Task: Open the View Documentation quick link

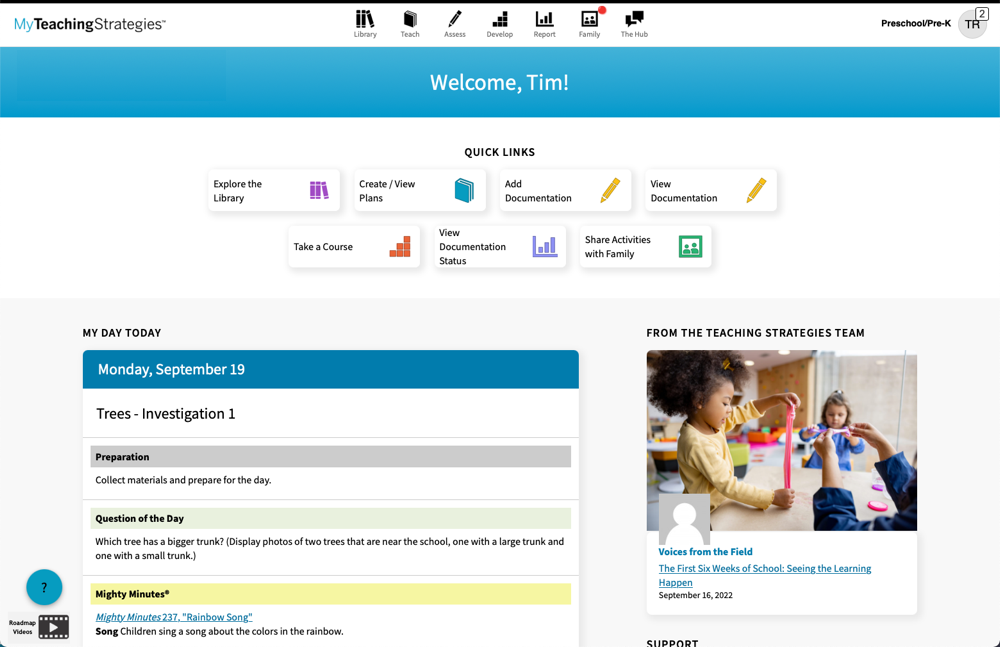Action: 711,191
